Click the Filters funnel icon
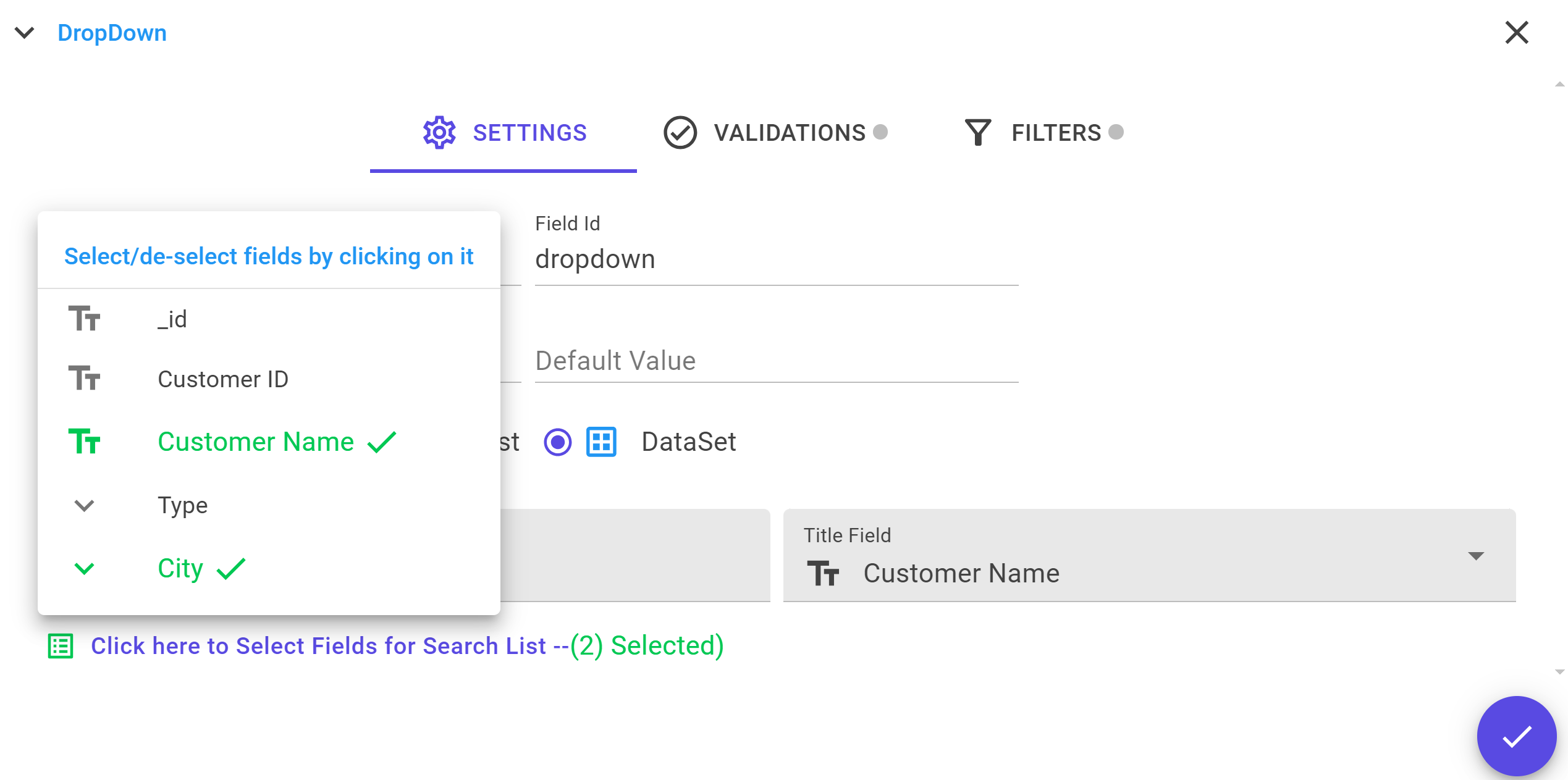Image resolution: width=1568 pixels, height=780 pixels. click(x=978, y=132)
